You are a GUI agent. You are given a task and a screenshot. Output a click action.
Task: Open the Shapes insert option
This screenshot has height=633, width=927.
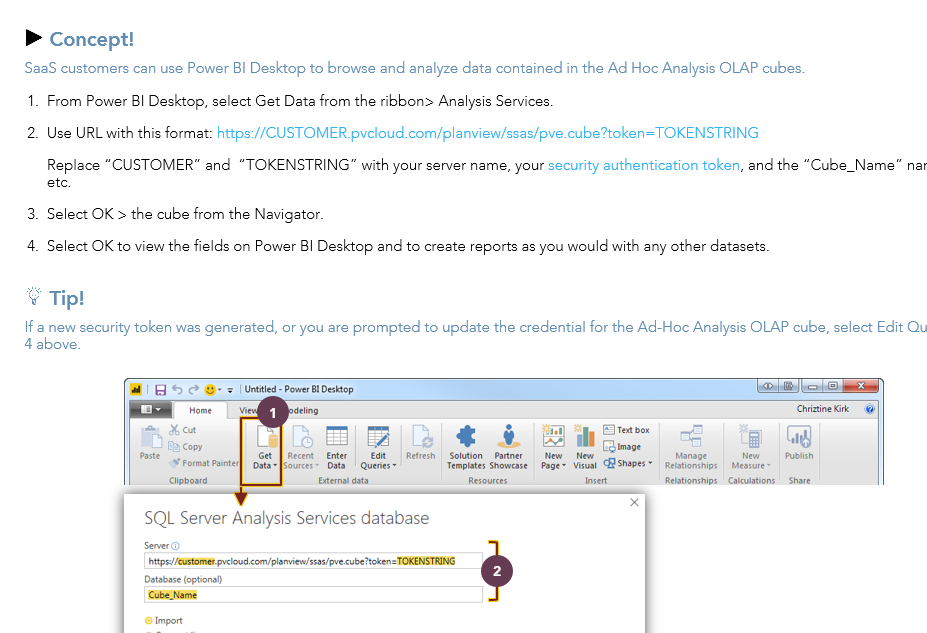click(627, 463)
